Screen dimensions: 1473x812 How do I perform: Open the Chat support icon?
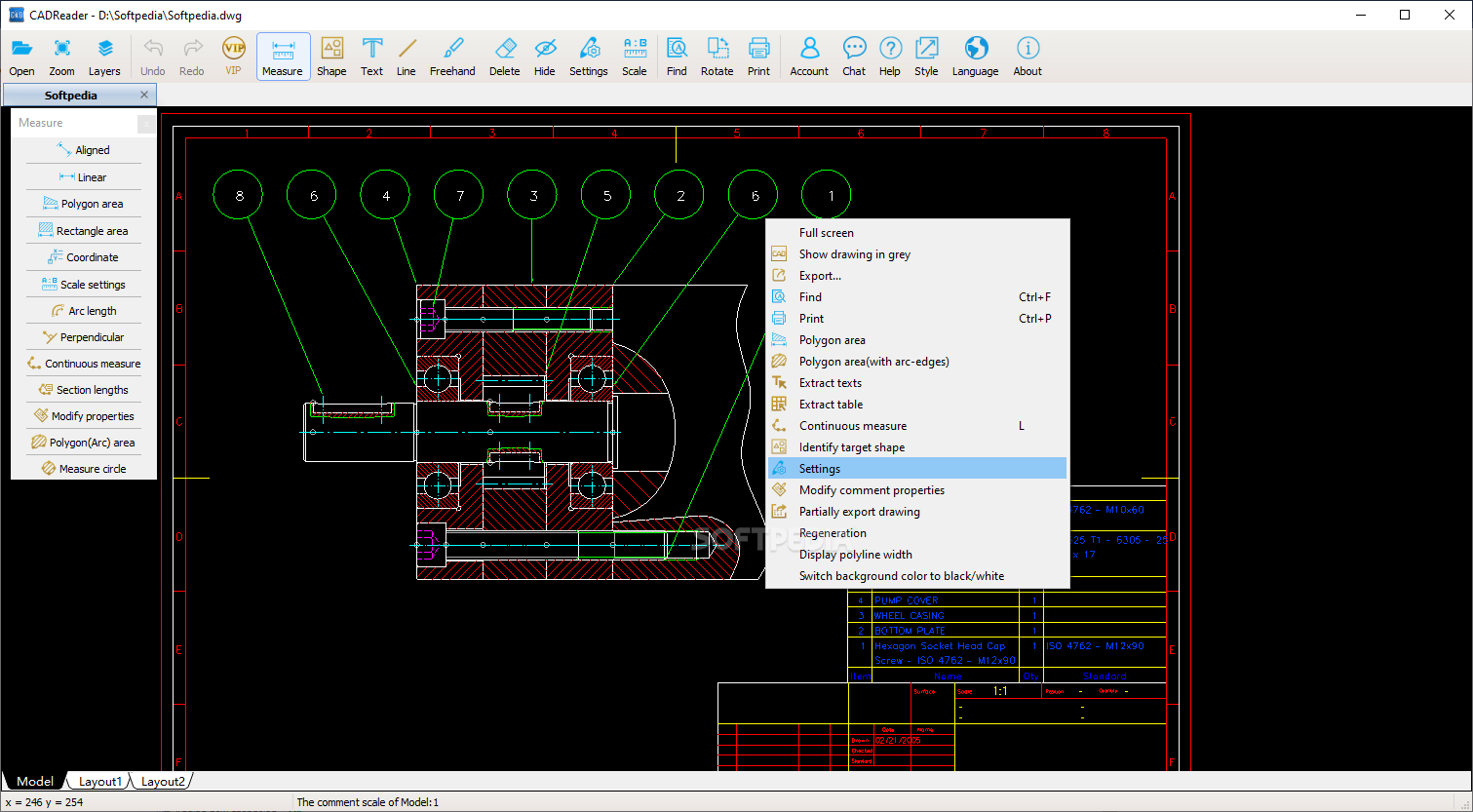854,57
